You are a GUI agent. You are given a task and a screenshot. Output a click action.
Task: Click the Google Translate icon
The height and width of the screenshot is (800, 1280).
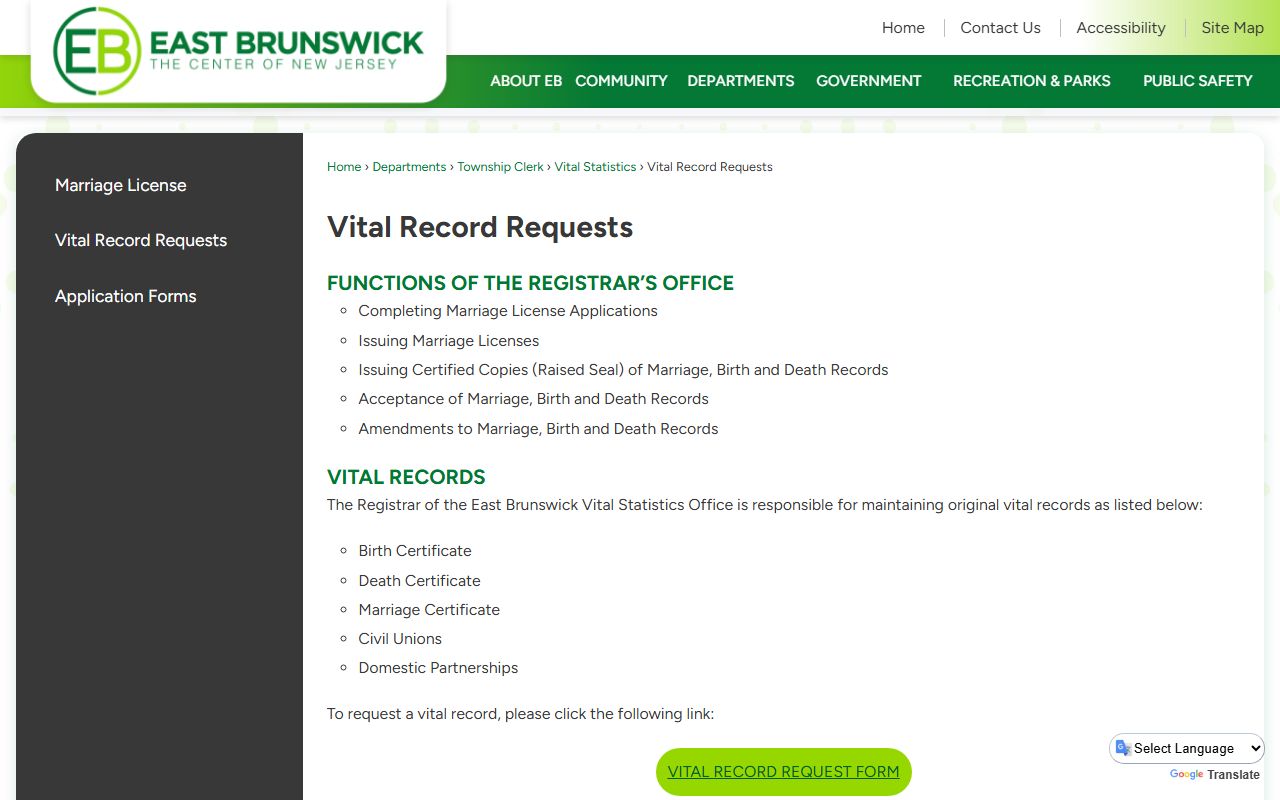(x=1123, y=748)
